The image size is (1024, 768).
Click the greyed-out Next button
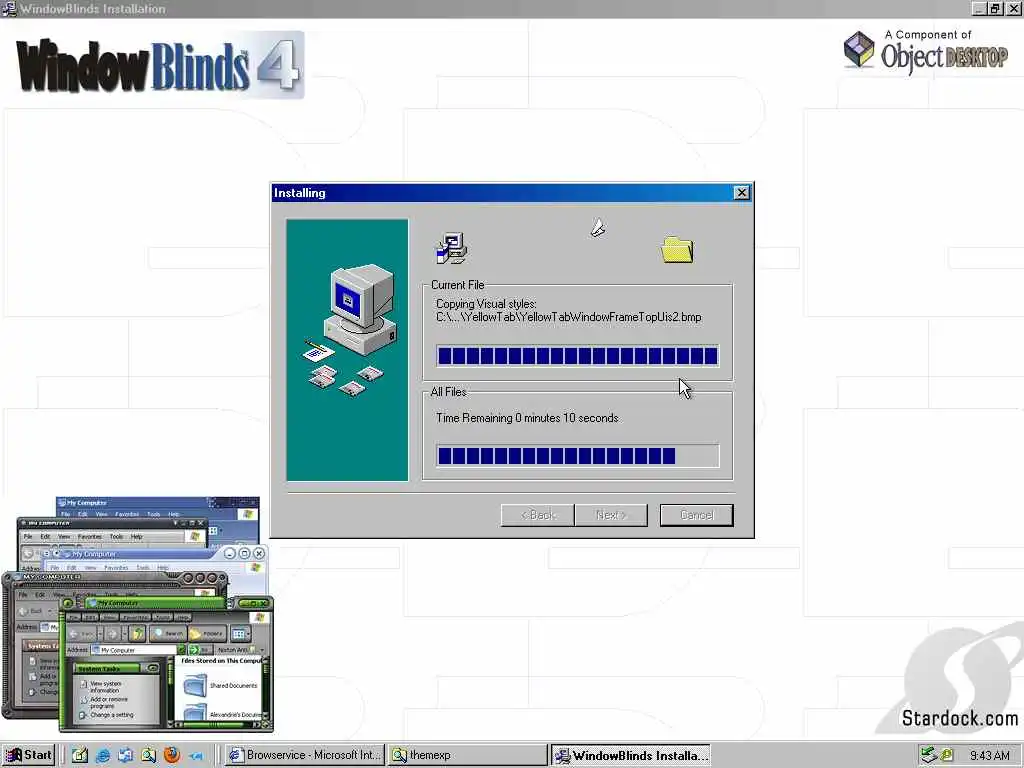pos(611,515)
